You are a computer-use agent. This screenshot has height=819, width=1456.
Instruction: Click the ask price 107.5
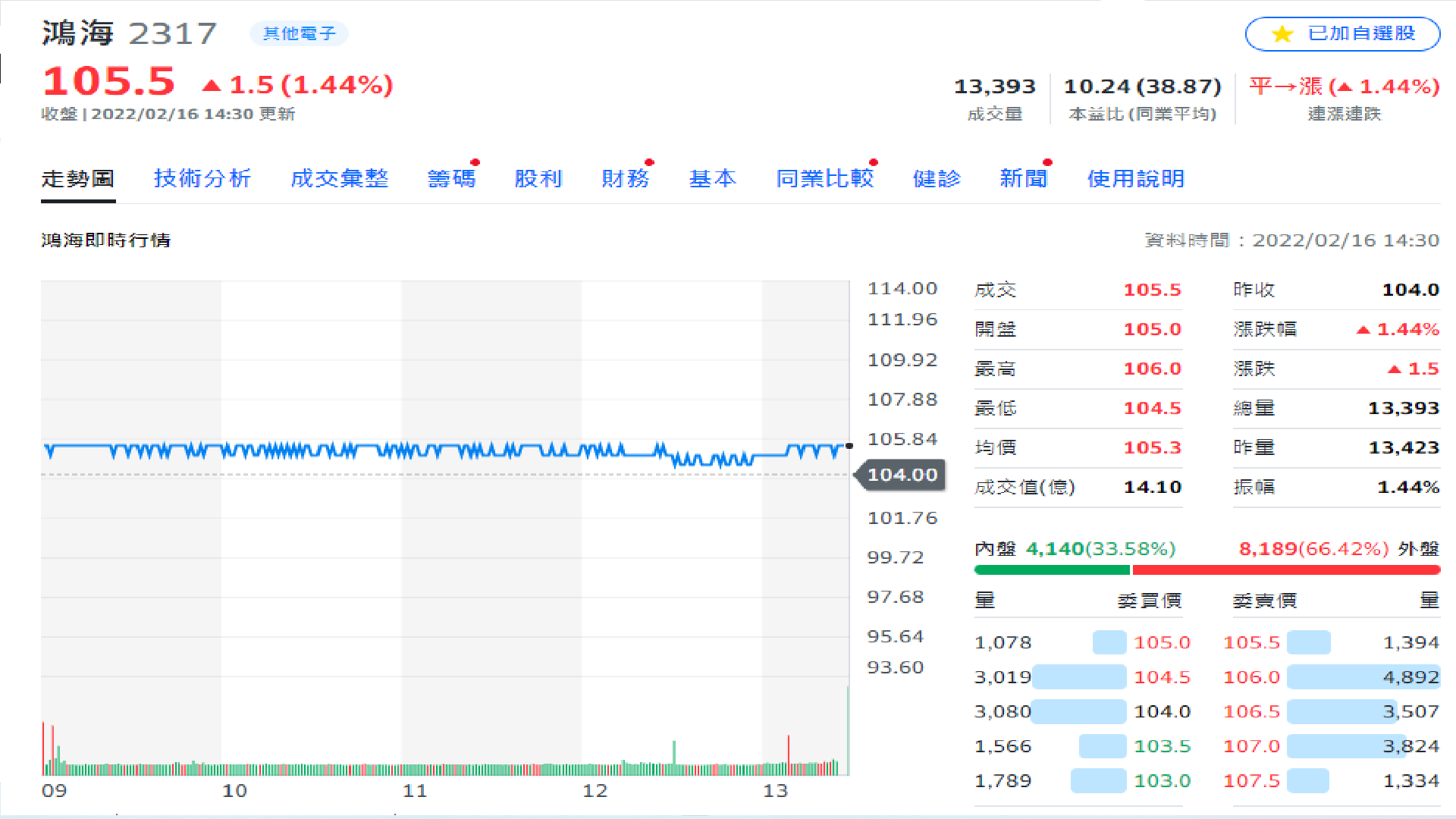pos(1251,780)
